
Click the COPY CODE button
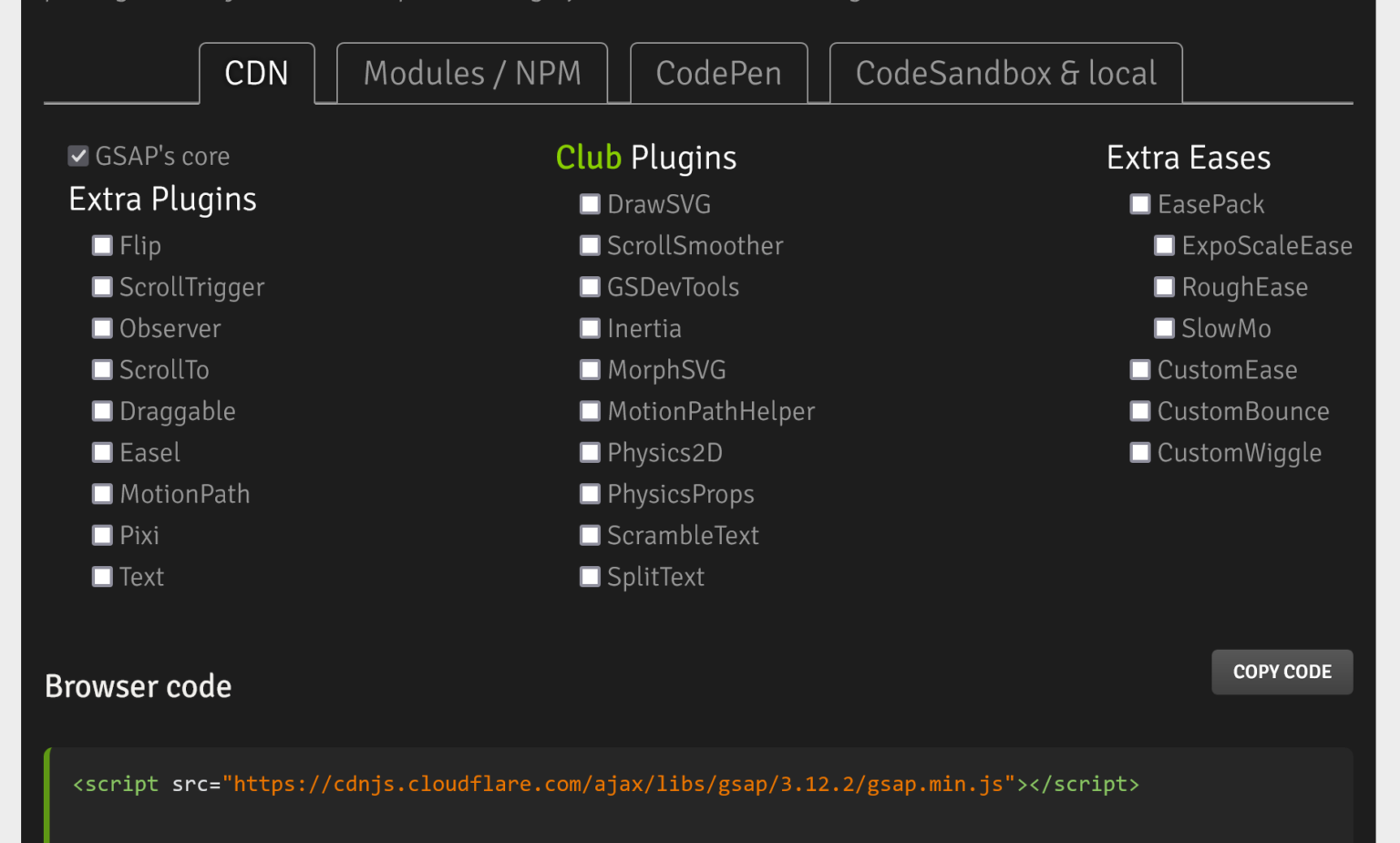(1282, 673)
